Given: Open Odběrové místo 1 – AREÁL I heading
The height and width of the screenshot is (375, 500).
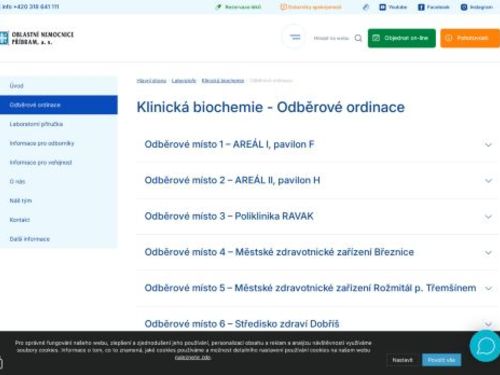Looking at the screenshot, I should coord(229,144).
